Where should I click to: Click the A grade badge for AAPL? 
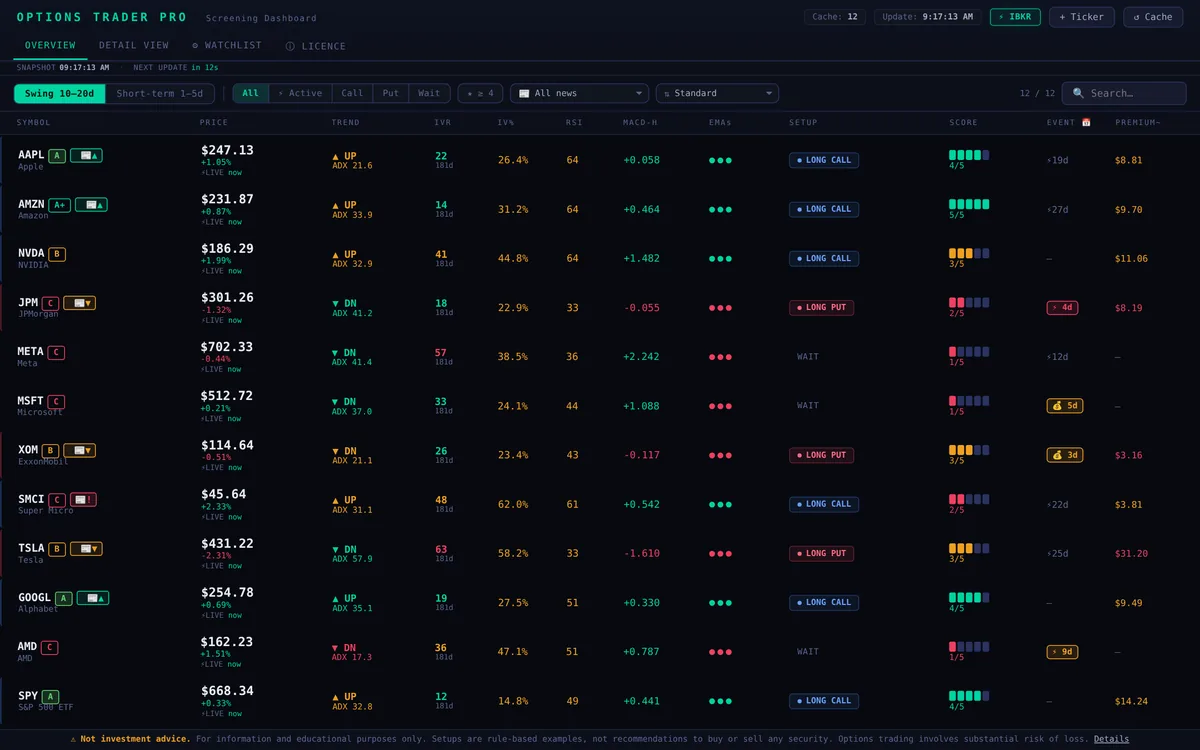click(x=58, y=155)
